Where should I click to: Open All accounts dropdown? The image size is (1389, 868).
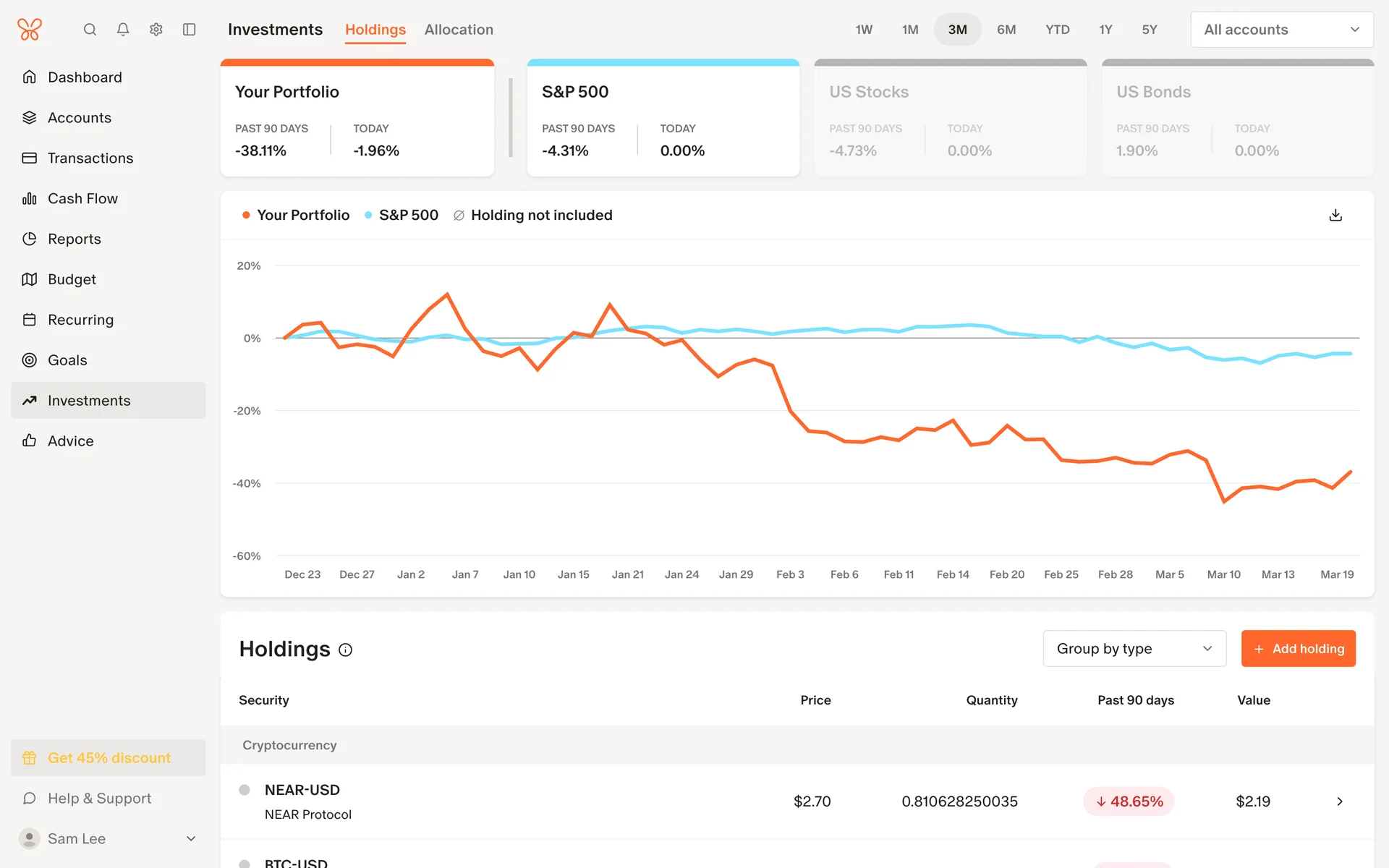click(x=1281, y=30)
